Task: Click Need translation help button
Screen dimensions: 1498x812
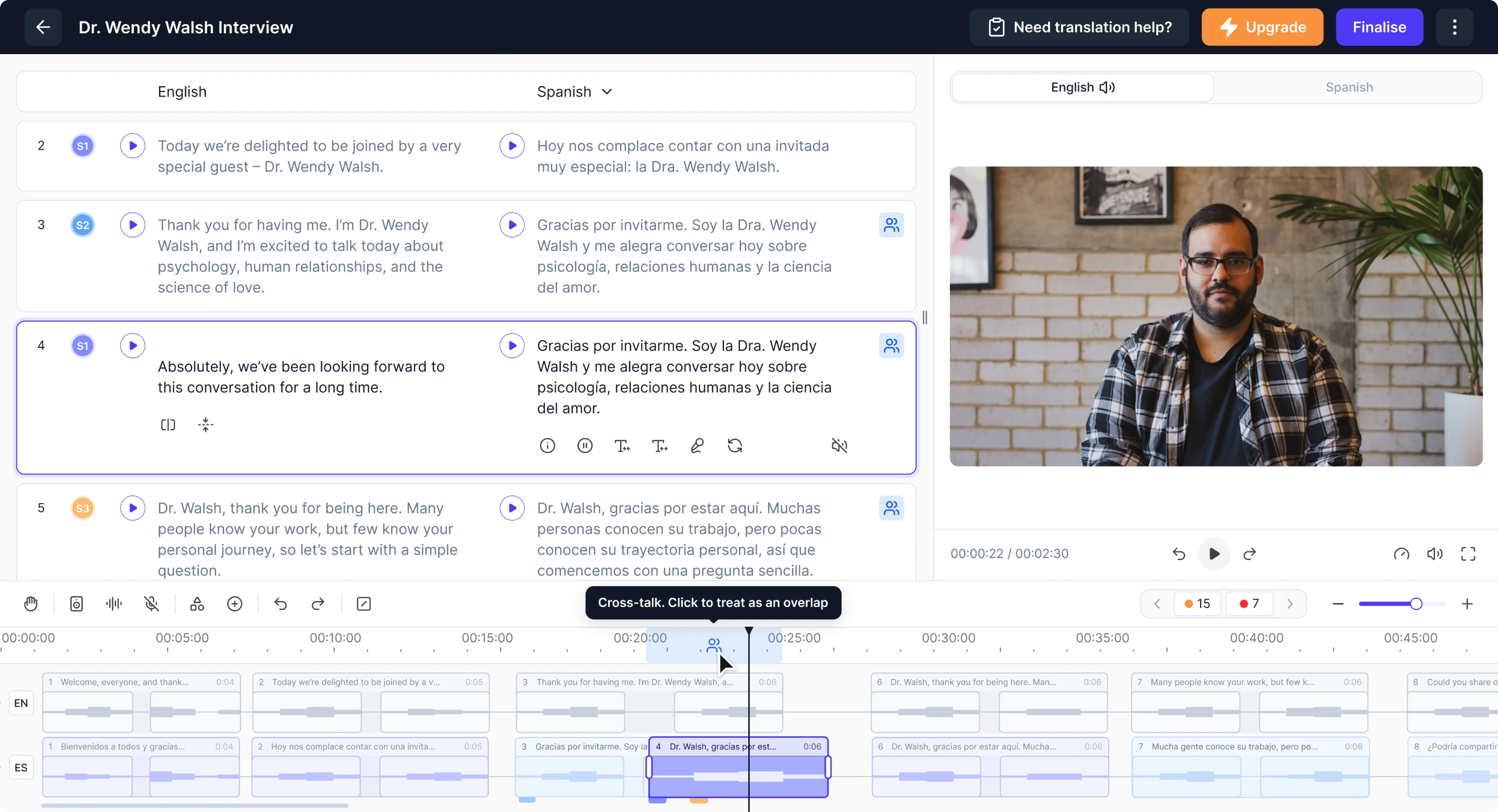Action: coord(1079,28)
